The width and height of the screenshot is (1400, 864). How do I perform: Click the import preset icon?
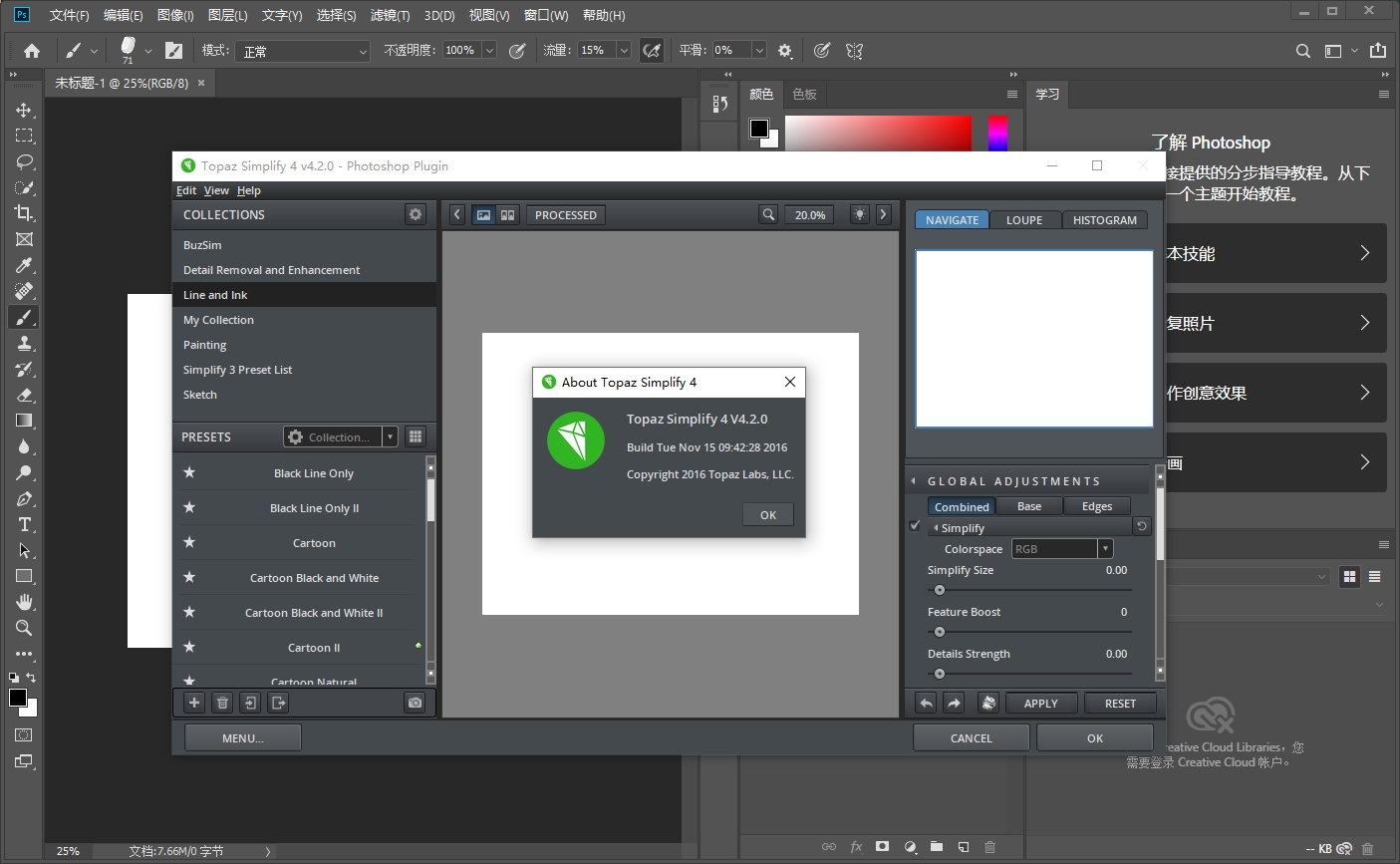(250, 703)
